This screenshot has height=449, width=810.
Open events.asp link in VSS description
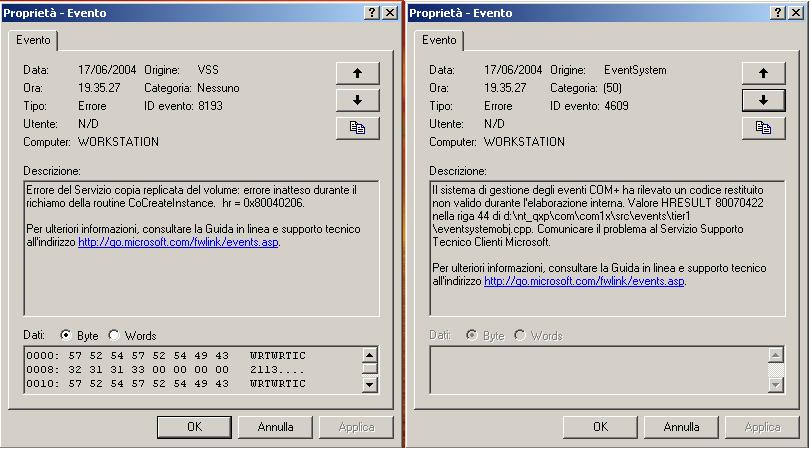(x=178, y=242)
